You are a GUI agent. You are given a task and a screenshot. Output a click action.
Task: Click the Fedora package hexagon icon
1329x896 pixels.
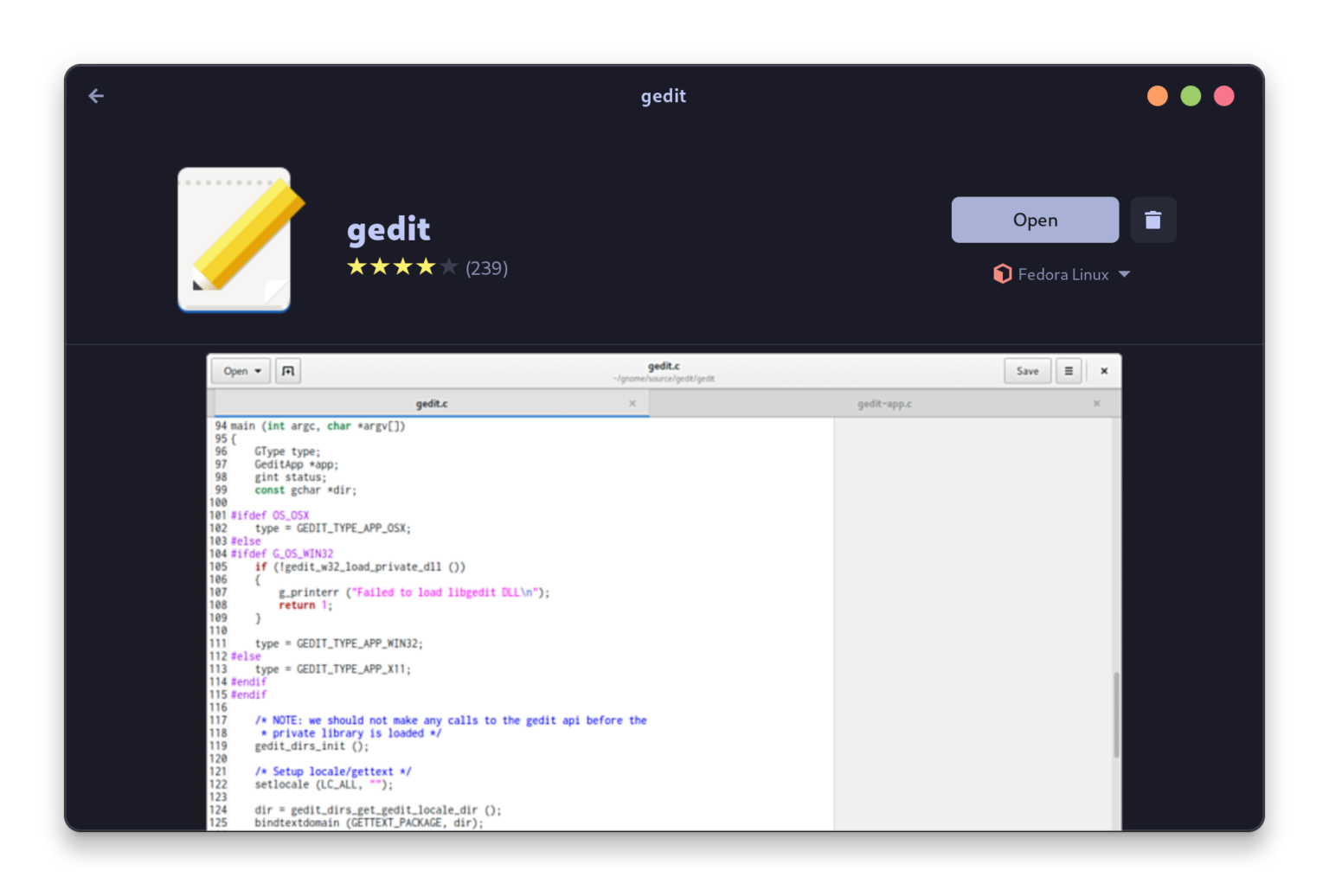pos(1002,274)
